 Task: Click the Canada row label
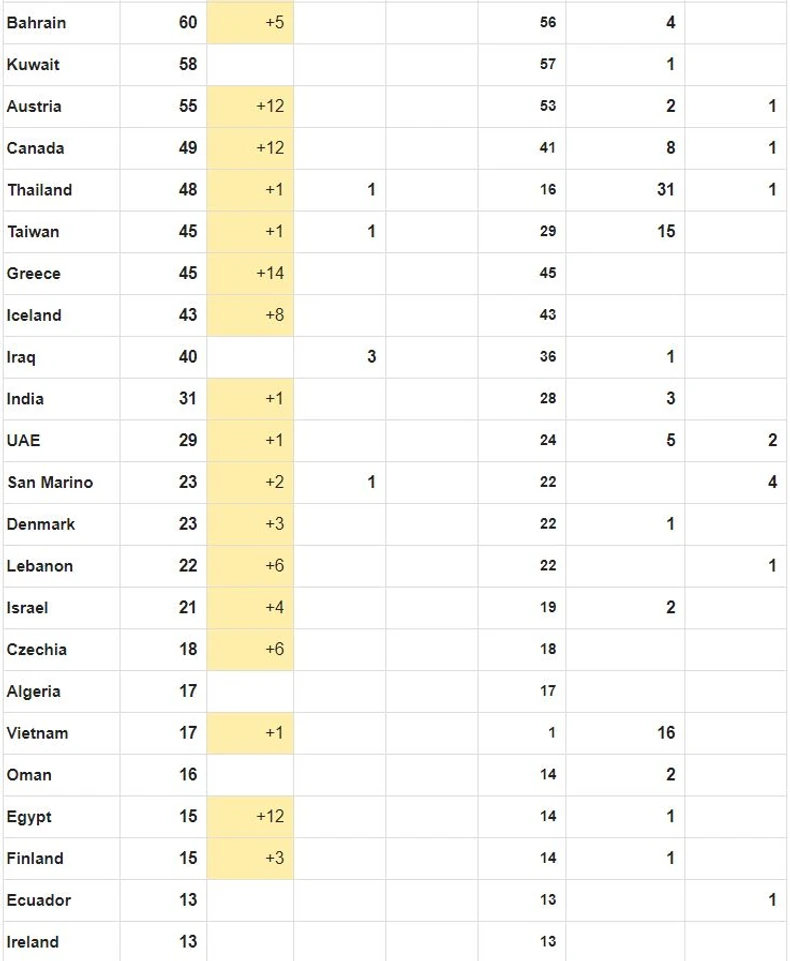tap(35, 148)
